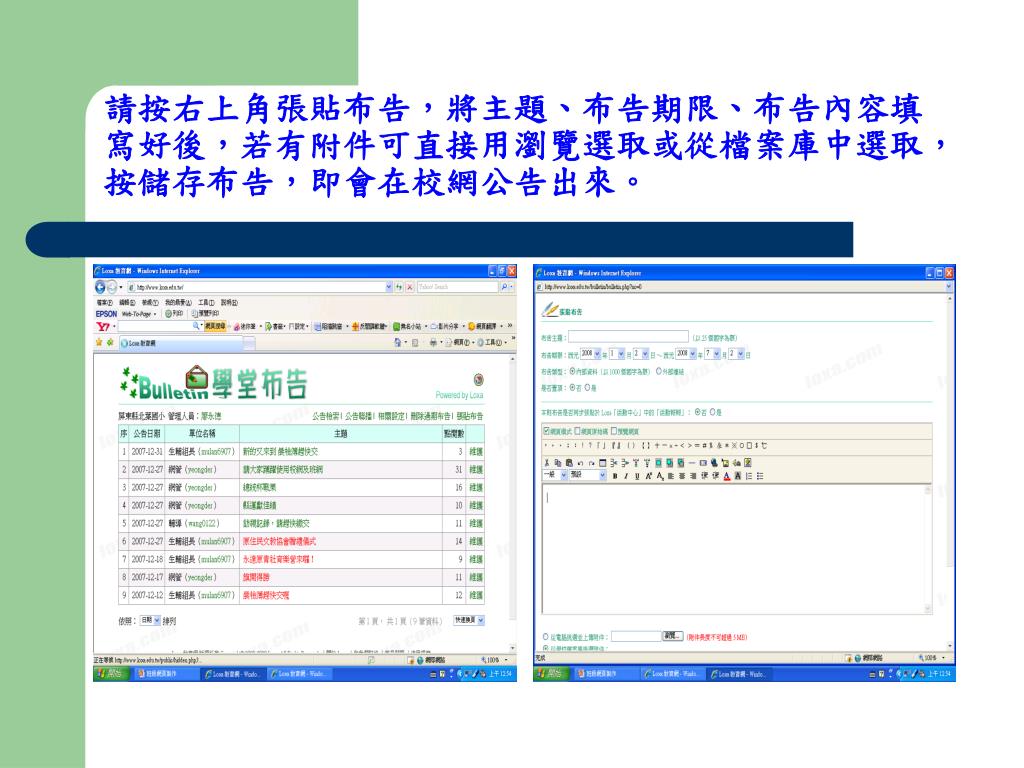Click into the 布告主題 subject field
Image resolution: width=1024 pixels, height=768 pixels.
[628, 336]
